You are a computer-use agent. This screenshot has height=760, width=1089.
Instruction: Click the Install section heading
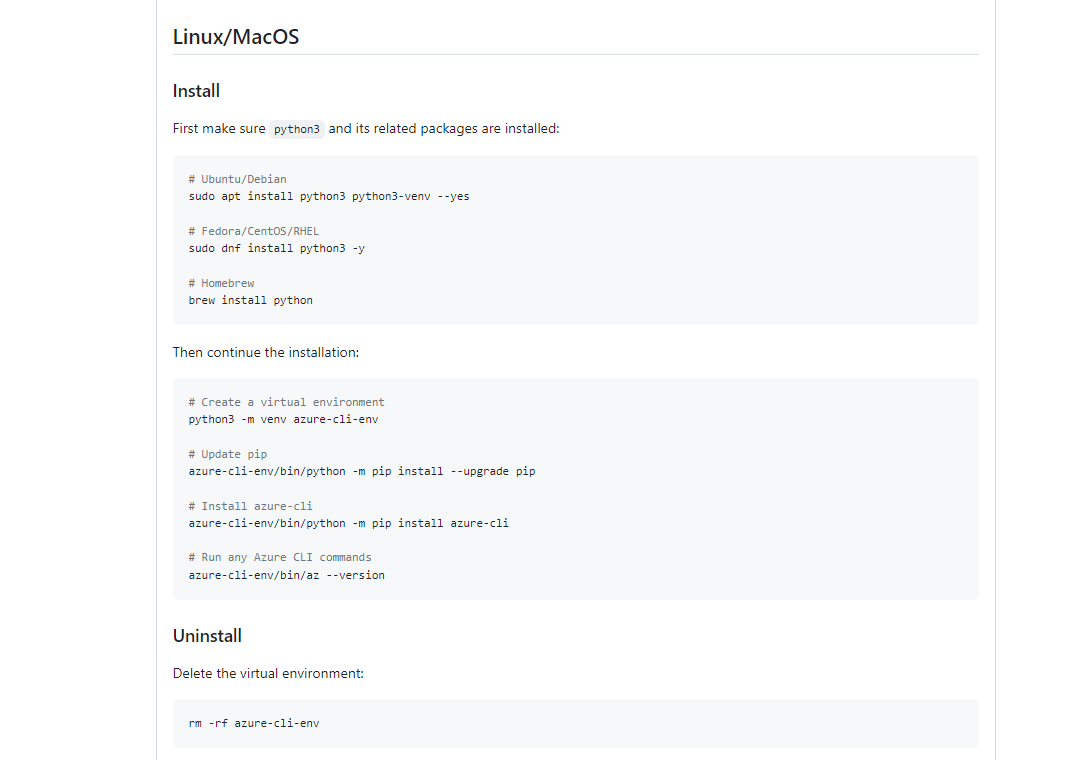pos(196,90)
